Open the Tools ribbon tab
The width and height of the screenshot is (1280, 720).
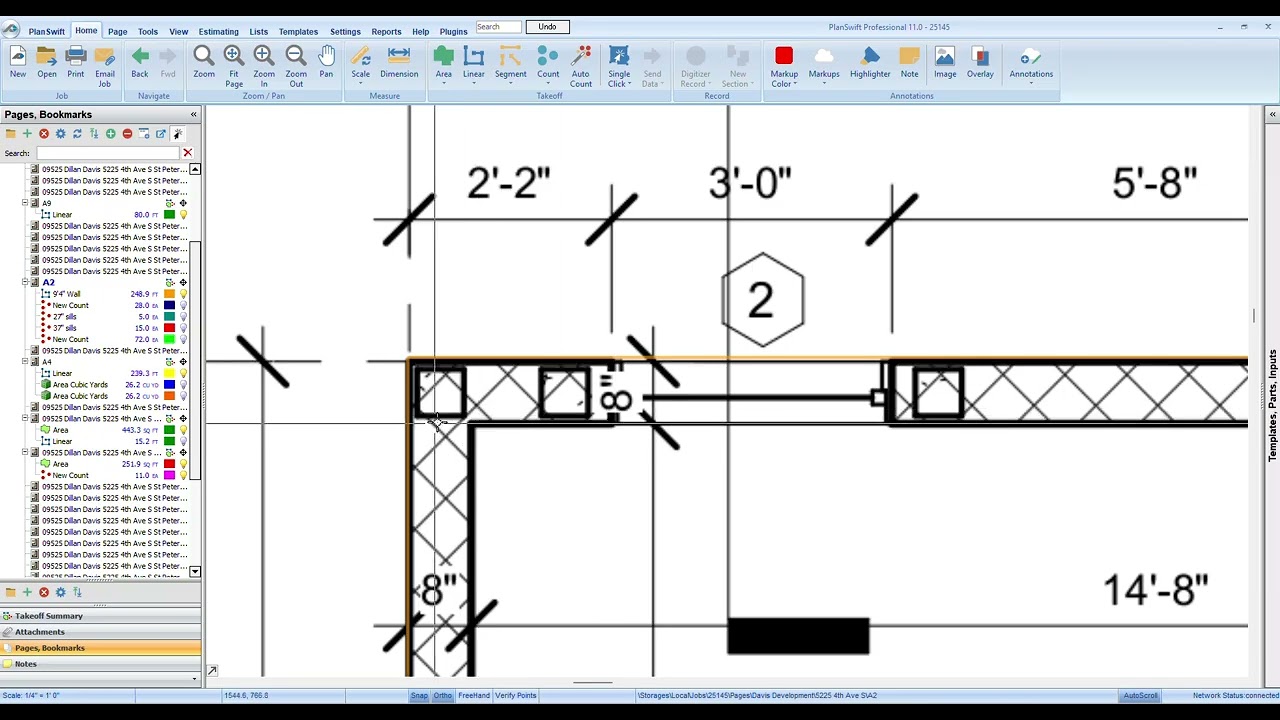coord(147,32)
